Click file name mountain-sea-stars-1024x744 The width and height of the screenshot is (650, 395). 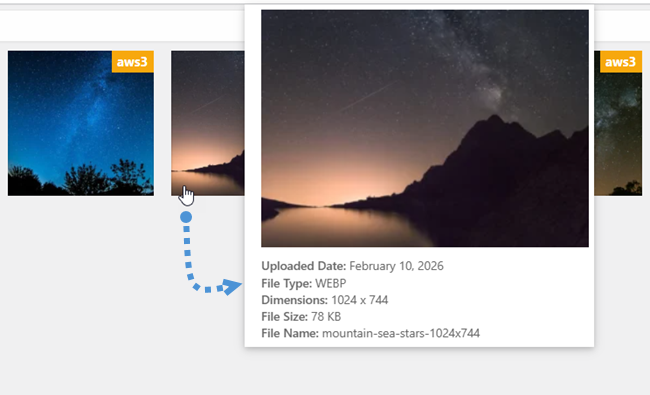tap(371, 333)
